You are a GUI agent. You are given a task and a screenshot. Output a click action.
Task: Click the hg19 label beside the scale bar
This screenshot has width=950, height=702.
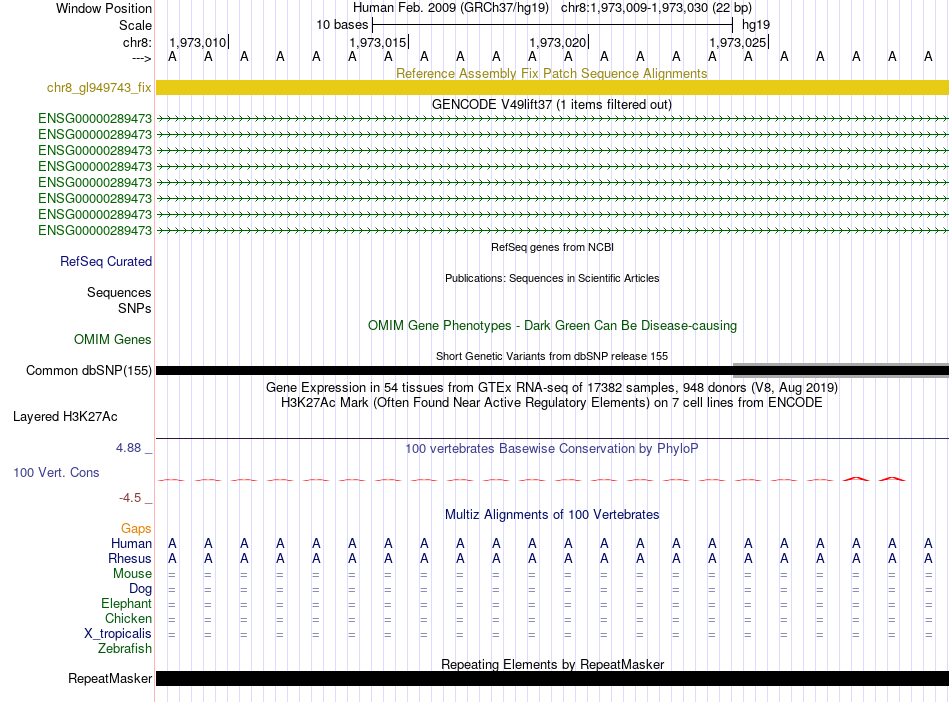pos(756,25)
